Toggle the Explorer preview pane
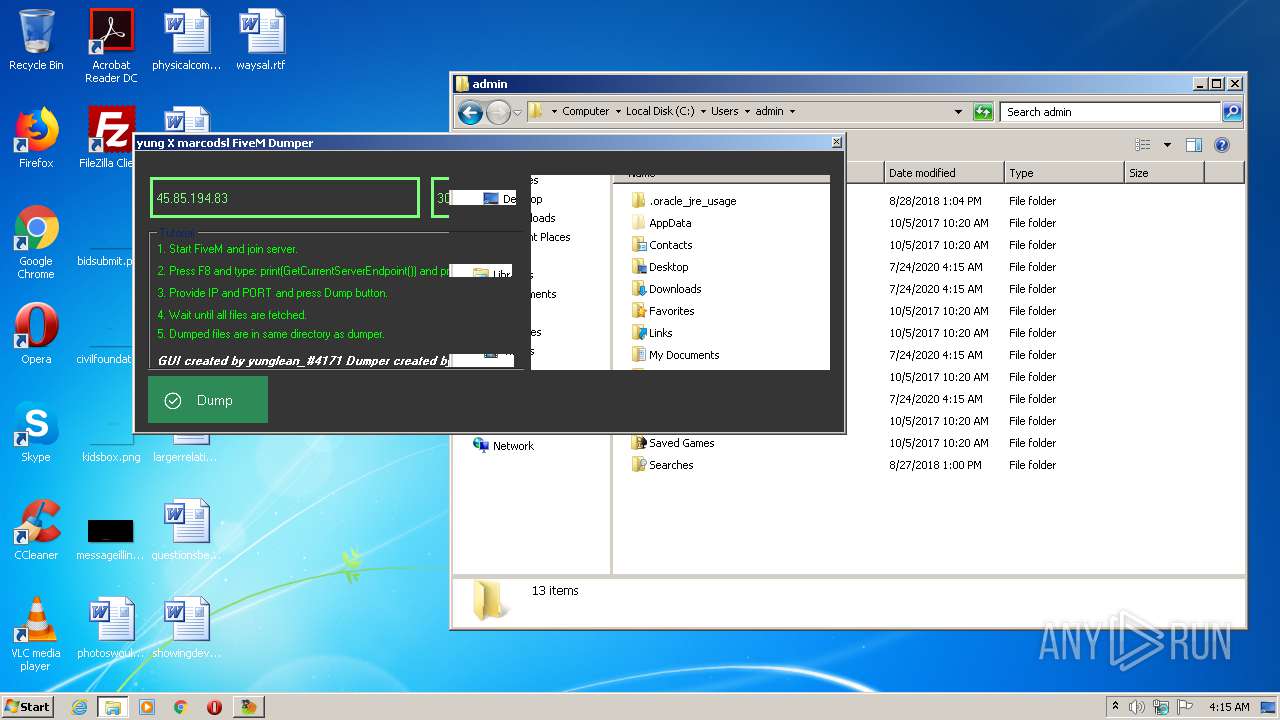Image resolution: width=1280 pixels, height=720 pixels. [x=1193, y=145]
